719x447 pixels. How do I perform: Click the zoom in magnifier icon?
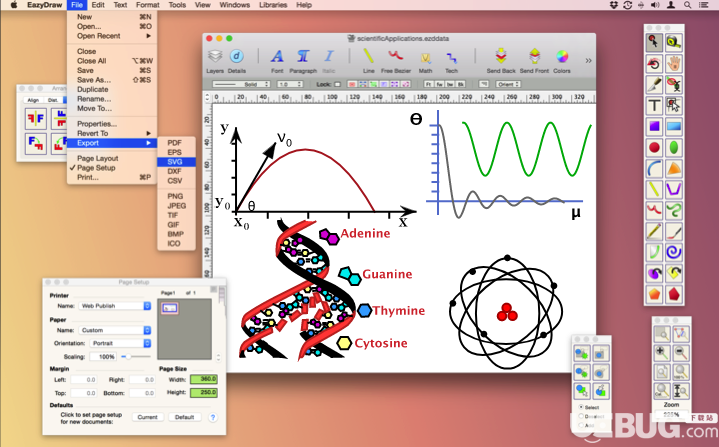pyautogui.click(x=662, y=353)
